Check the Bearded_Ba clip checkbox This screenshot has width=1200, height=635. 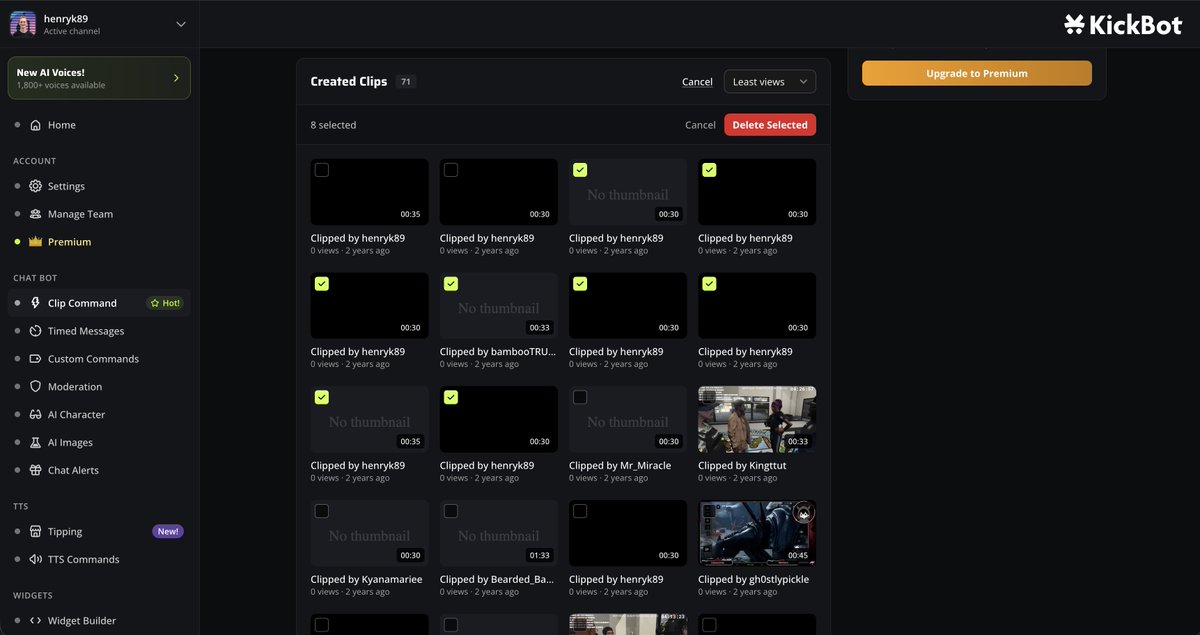pos(451,511)
